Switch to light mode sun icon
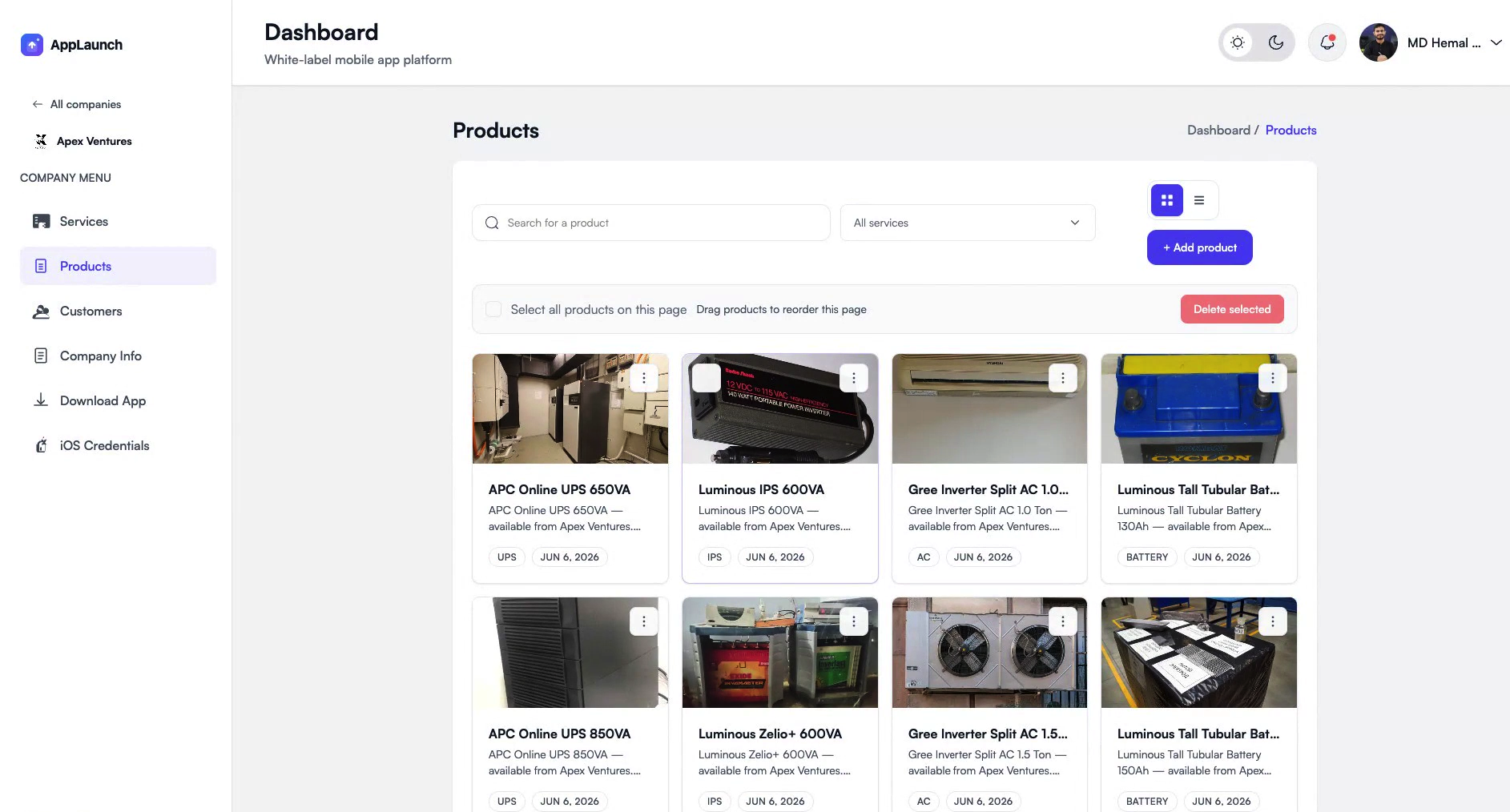Screen dimensions: 1510x812 coord(1238,42)
